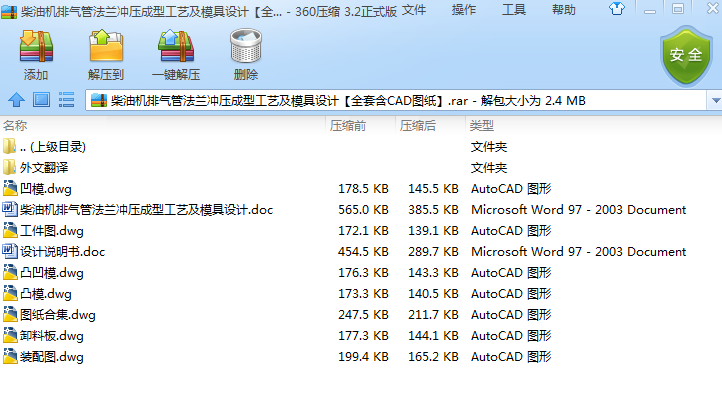The image size is (722, 395).
Task: Select the 外文翻译 folder icon
Action: tap(9, 167)
